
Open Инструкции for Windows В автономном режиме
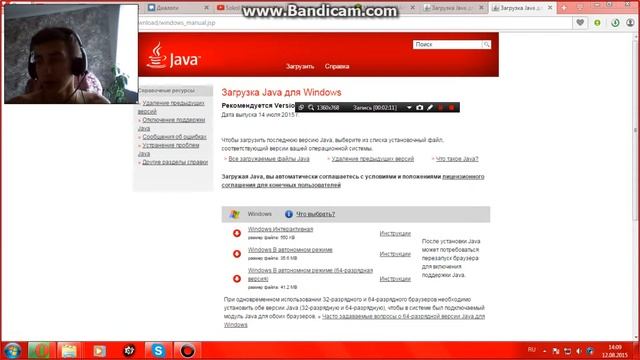[395, 254]
